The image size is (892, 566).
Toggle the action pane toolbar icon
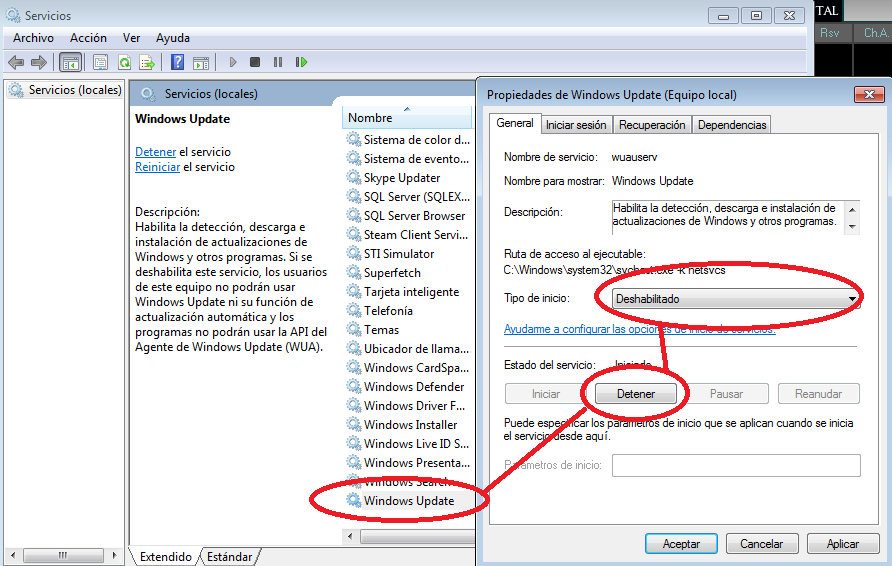pyautogui.click(x=201, y=62)
